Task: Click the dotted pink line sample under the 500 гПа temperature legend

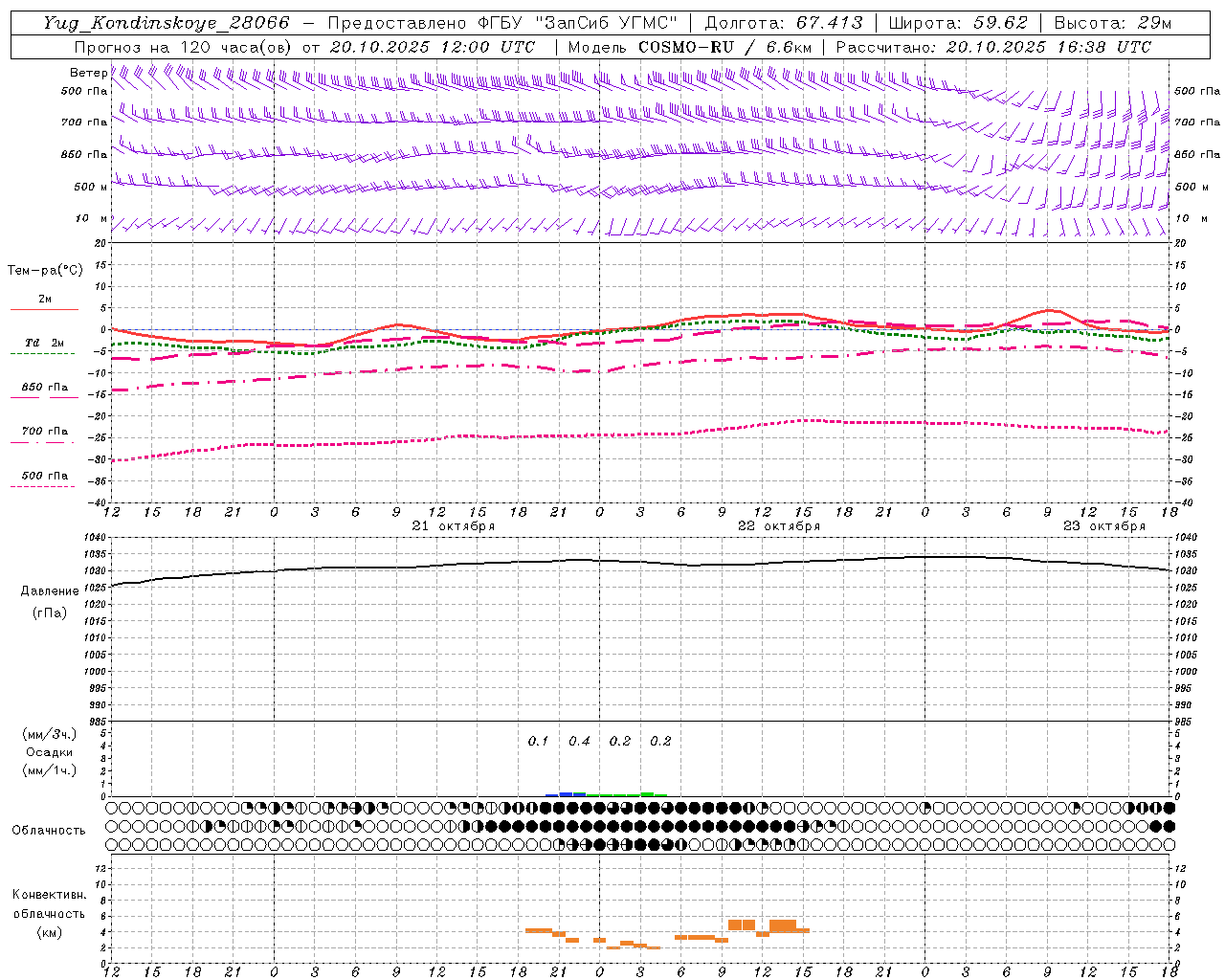Action: [x=43, y=486]
